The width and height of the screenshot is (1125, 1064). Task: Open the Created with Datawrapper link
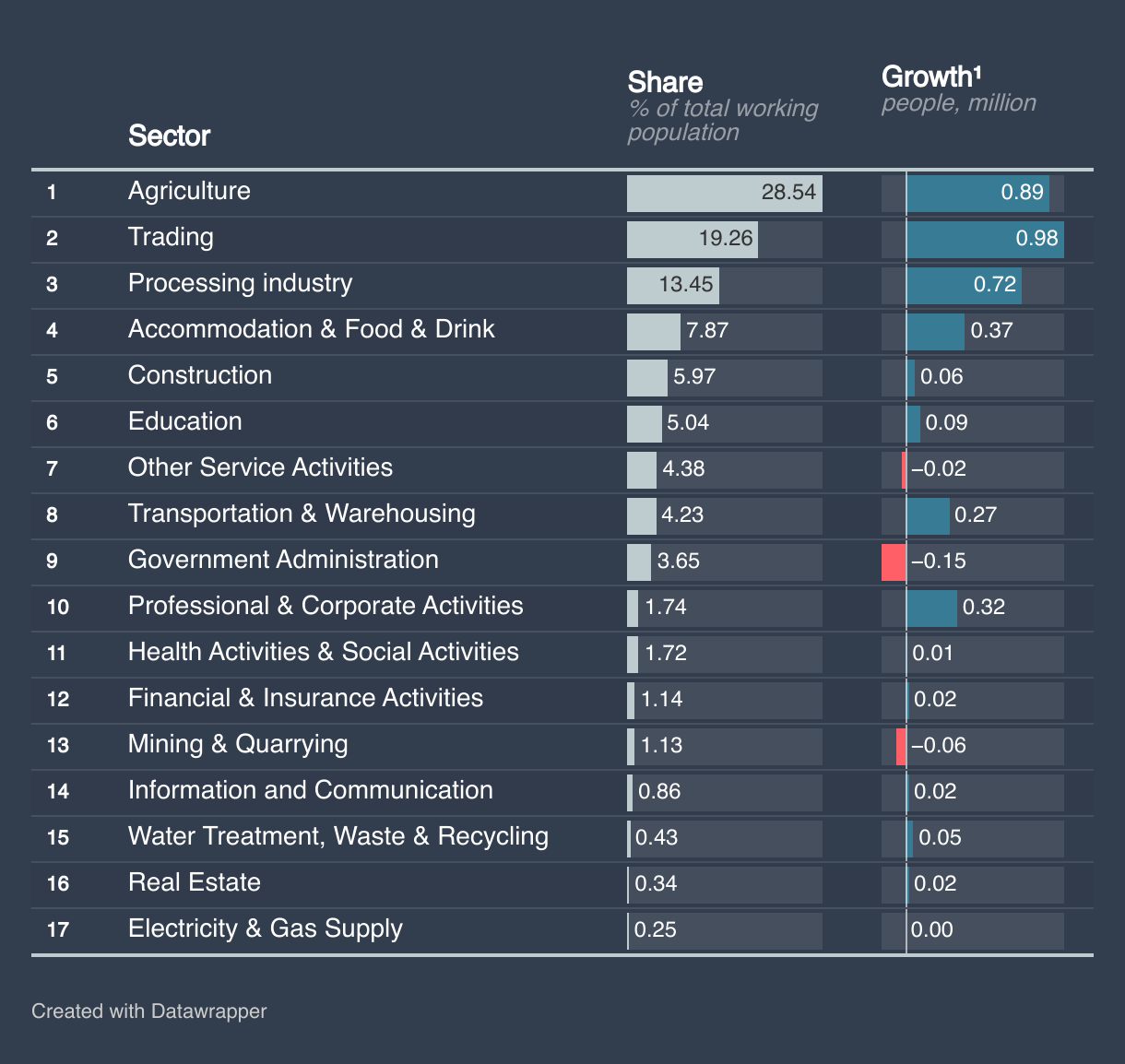148,1011
